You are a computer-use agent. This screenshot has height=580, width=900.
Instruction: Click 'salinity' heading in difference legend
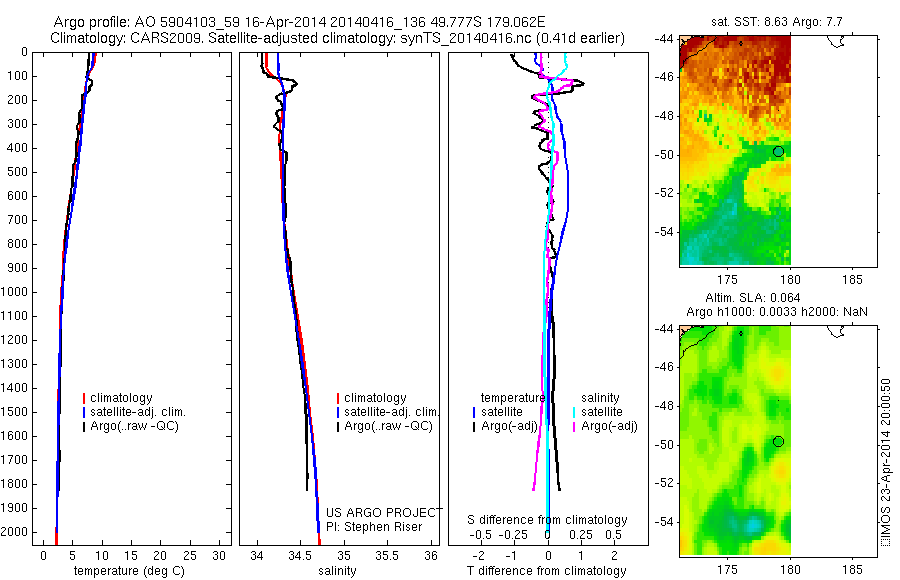(600, 398)
